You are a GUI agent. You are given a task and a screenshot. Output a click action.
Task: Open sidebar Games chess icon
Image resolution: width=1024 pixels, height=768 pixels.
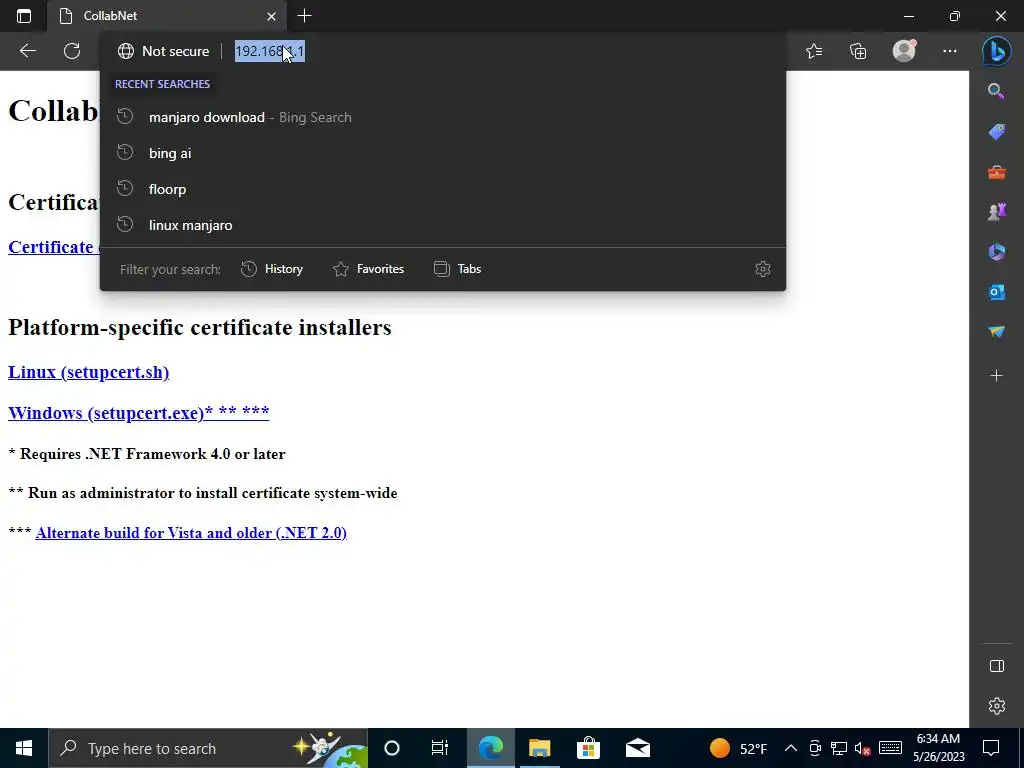(997, 212)
